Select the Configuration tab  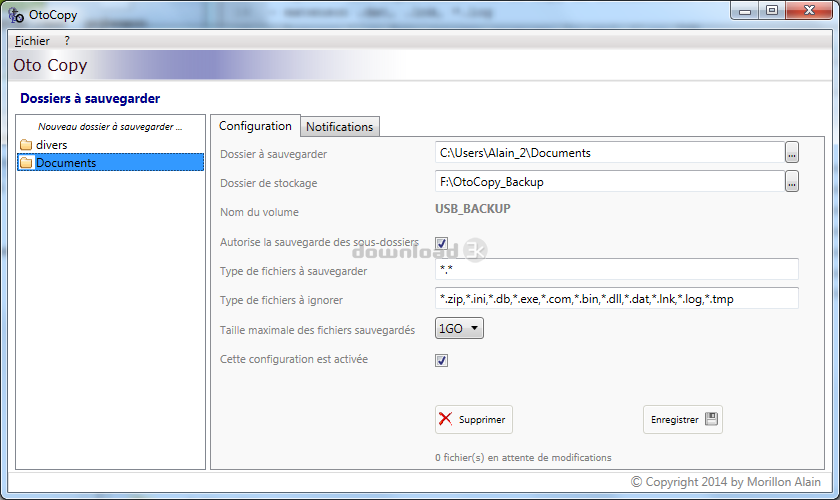(x=255, y=126)
